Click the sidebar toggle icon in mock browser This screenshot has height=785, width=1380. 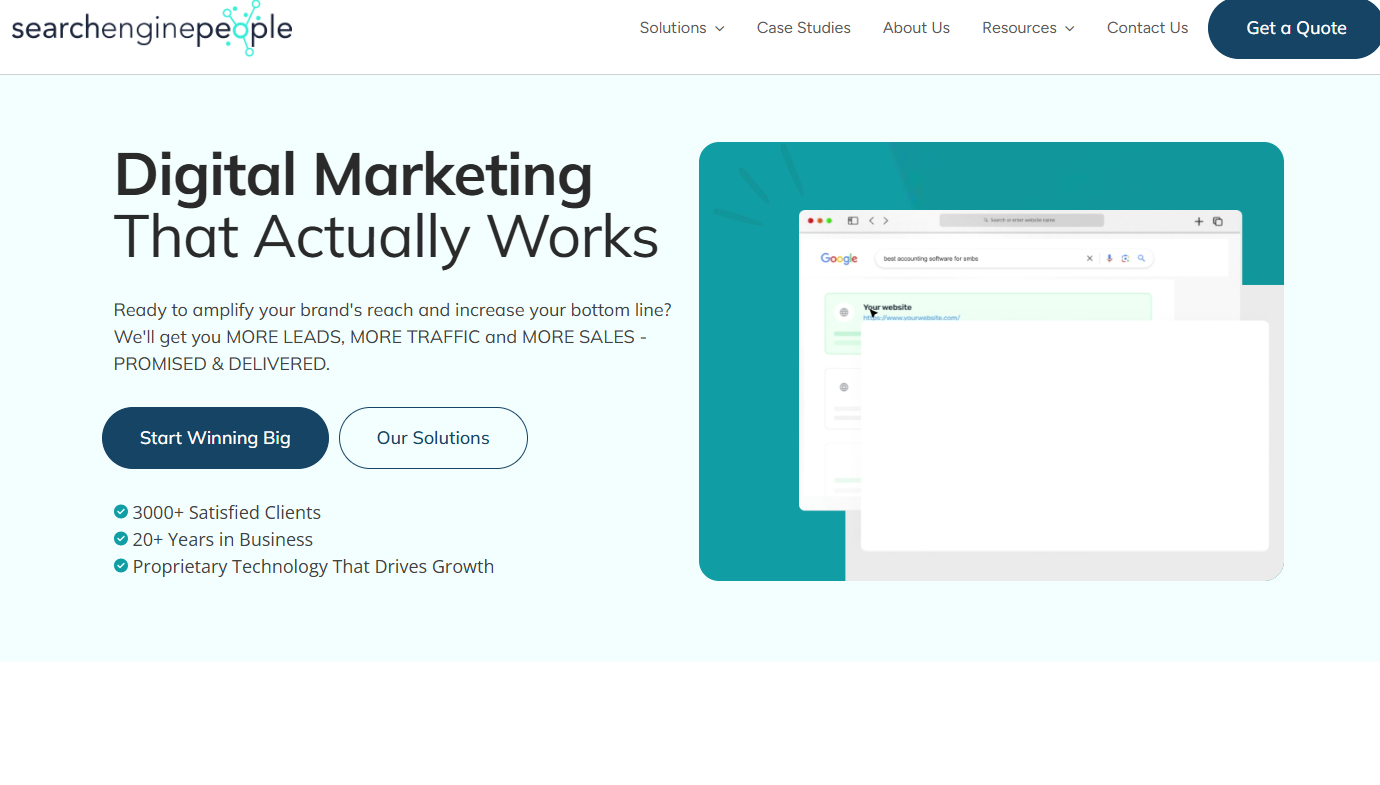tap(853, 221)
